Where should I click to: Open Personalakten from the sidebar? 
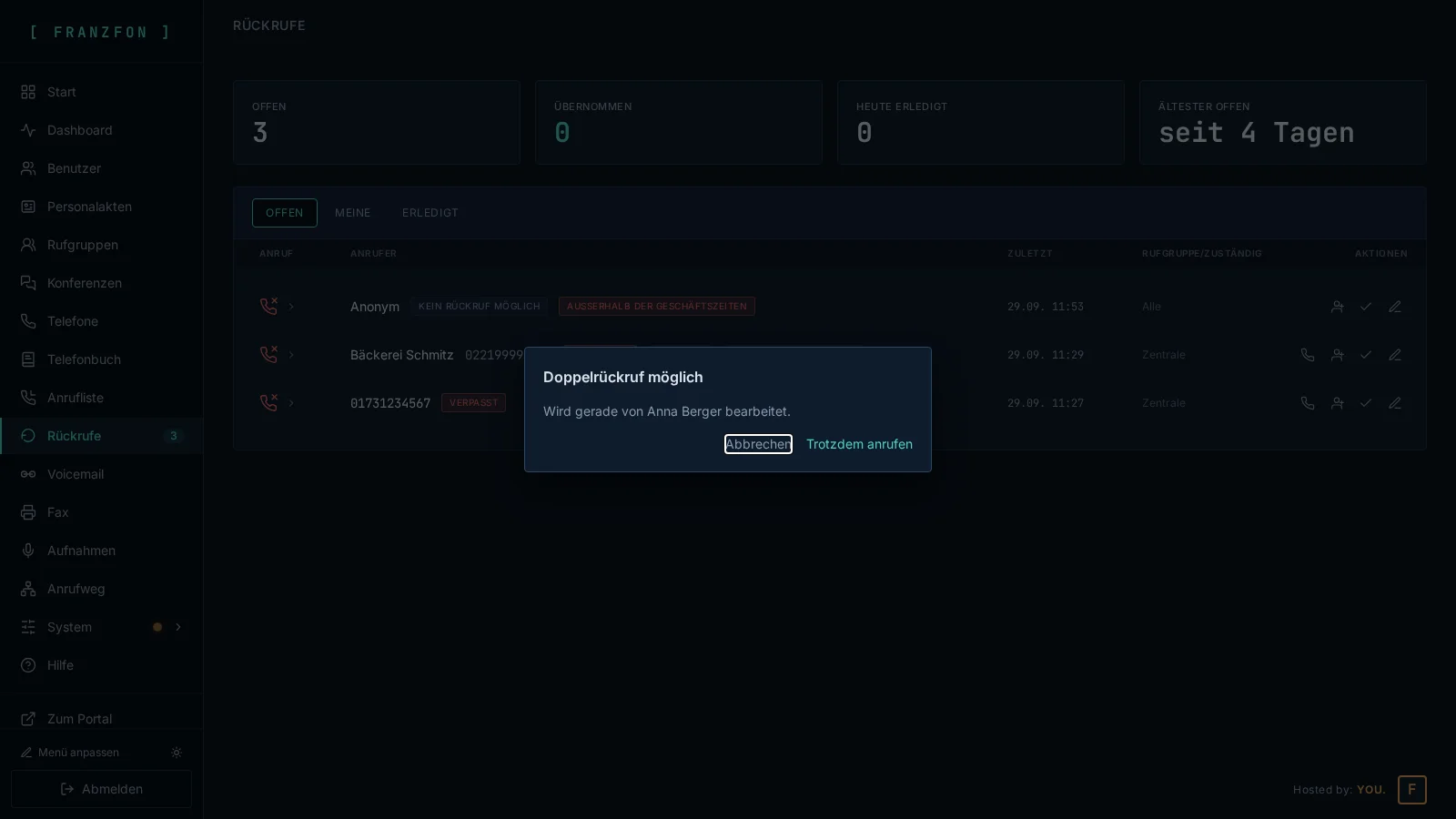click(101, 207)
